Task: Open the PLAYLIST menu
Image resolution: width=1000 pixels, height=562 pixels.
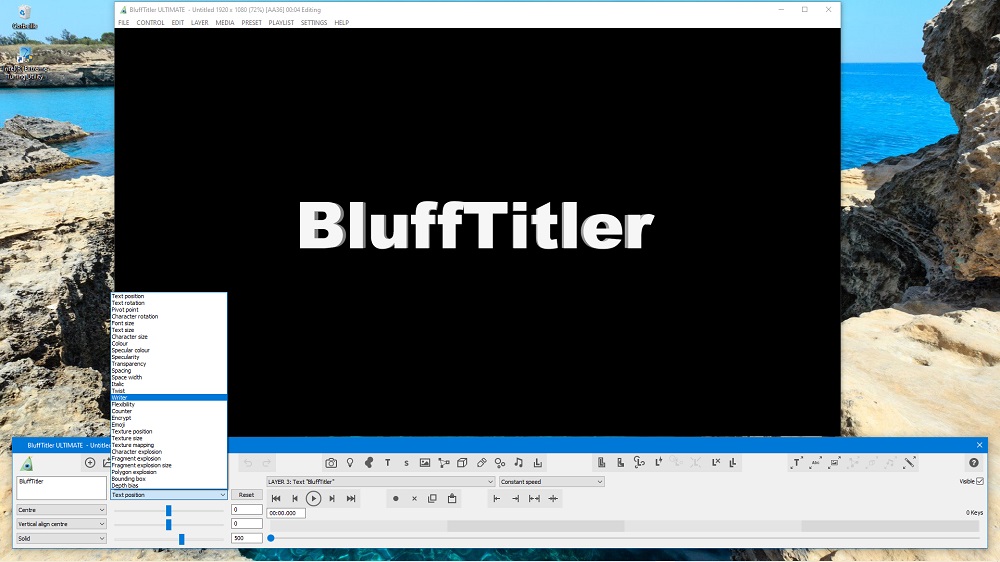Action: pos(281,22)
